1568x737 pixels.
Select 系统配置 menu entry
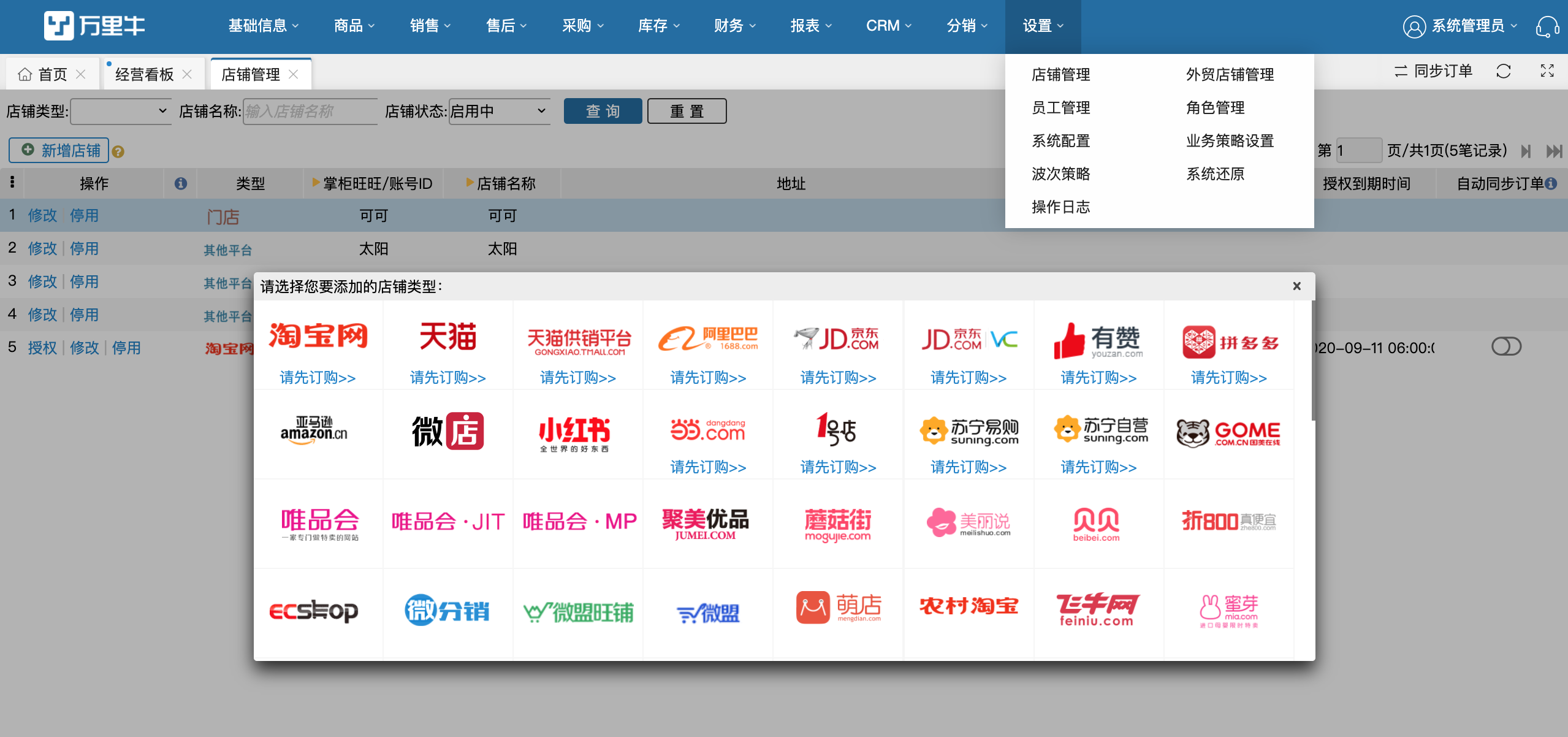point(1060,141)
